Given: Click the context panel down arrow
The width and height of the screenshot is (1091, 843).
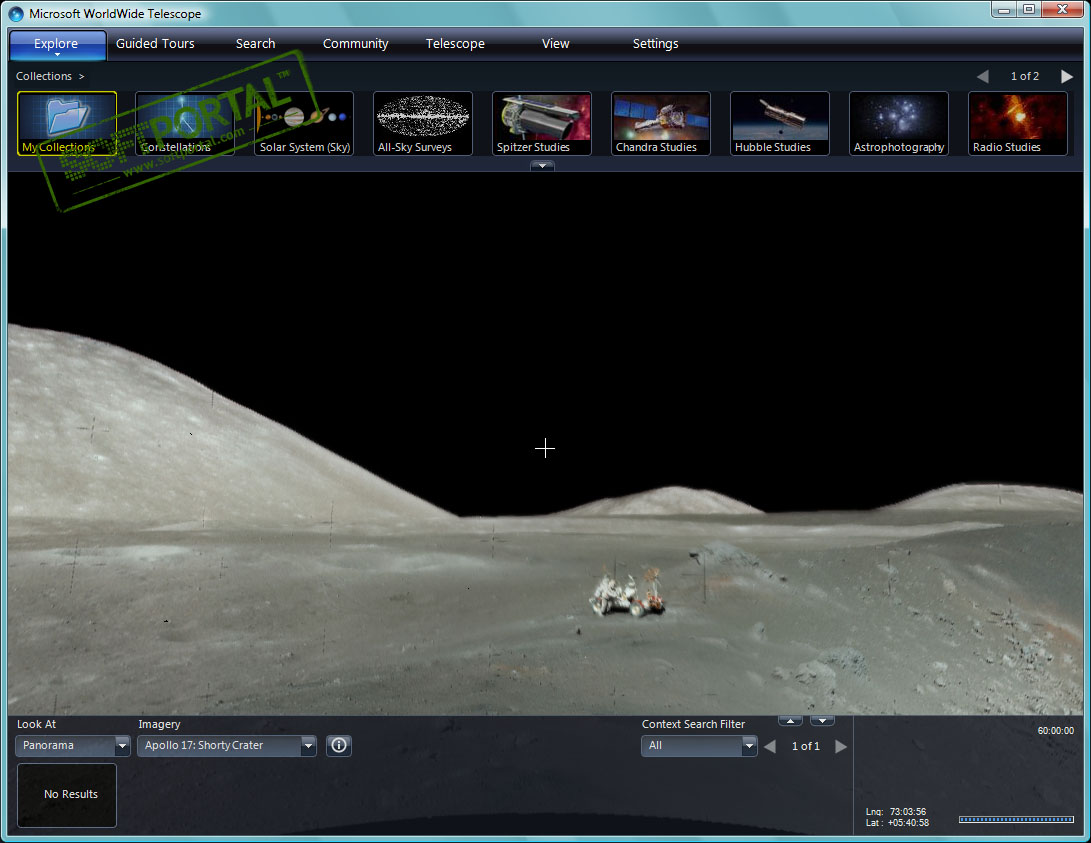Looking at the screenshot, I should tap(822, 721).
